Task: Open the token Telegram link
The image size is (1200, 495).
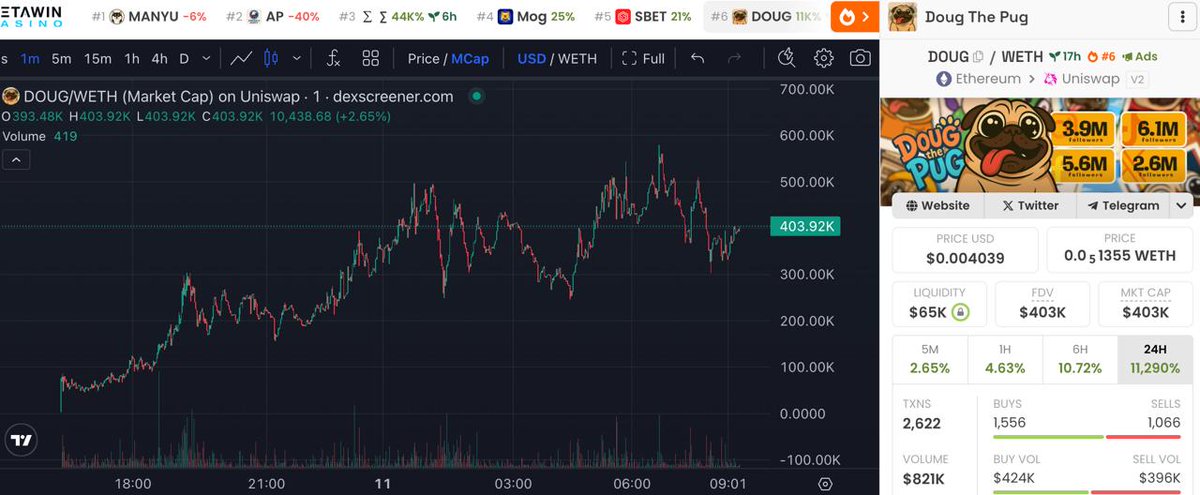Action: (x=1121, y=205)
